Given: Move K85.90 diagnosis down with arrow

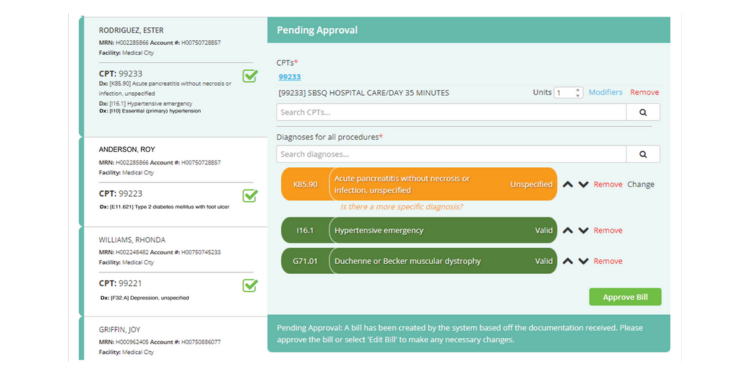Looking at the screenshot, I should [583, 185].
